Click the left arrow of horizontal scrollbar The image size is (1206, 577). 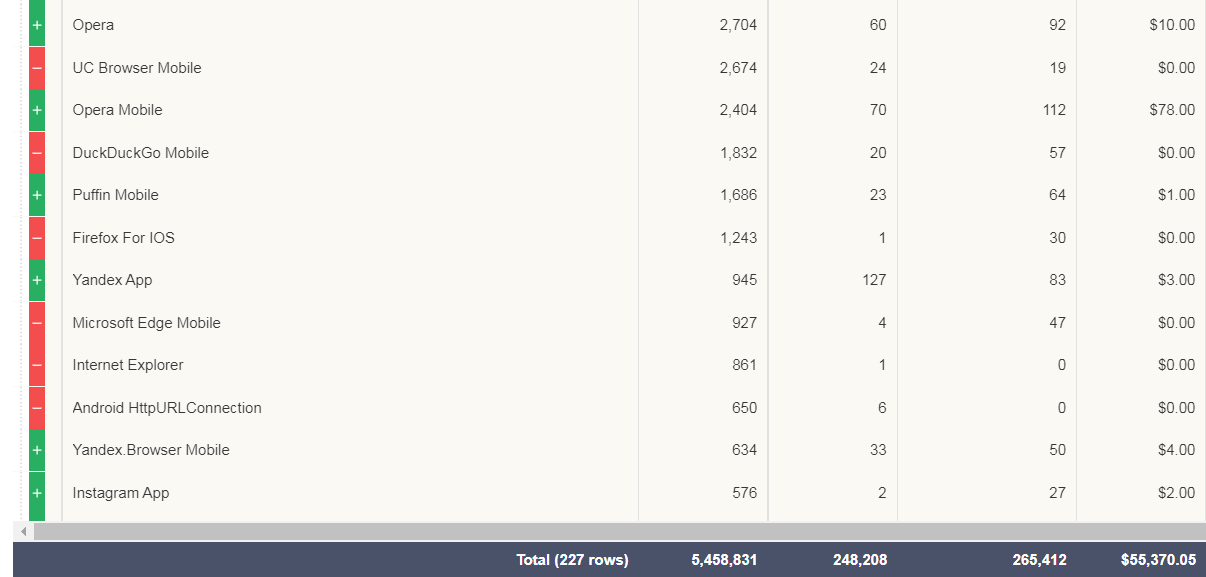(x=24, y=531)
